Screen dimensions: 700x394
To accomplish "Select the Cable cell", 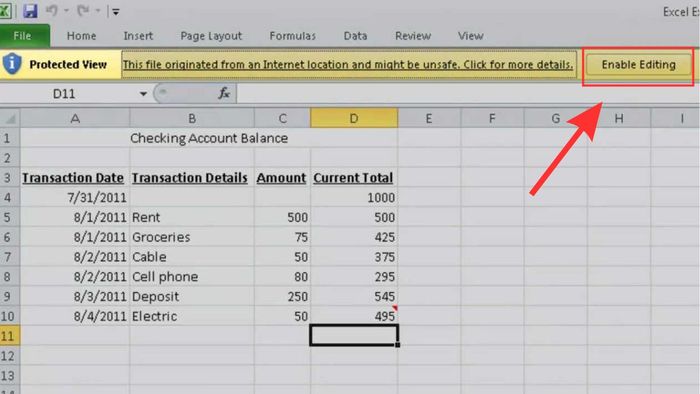I will [x=192, y=257].
